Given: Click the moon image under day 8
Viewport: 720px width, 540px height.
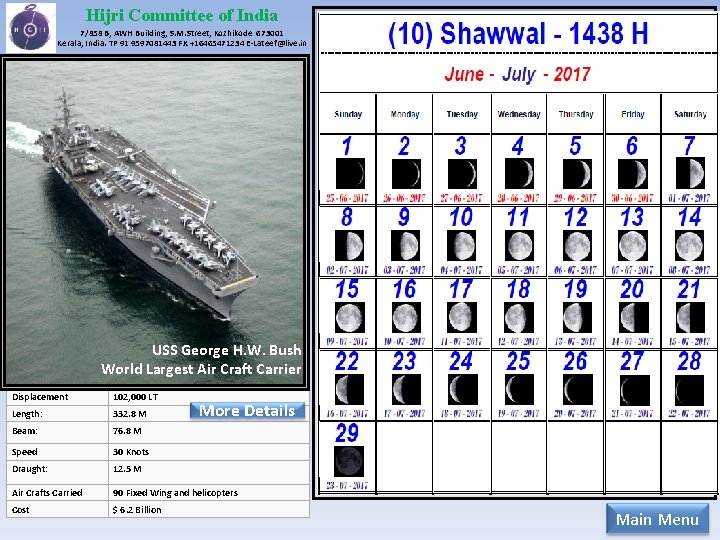Looking at the screenshot, I should click(x=349, y=245).
